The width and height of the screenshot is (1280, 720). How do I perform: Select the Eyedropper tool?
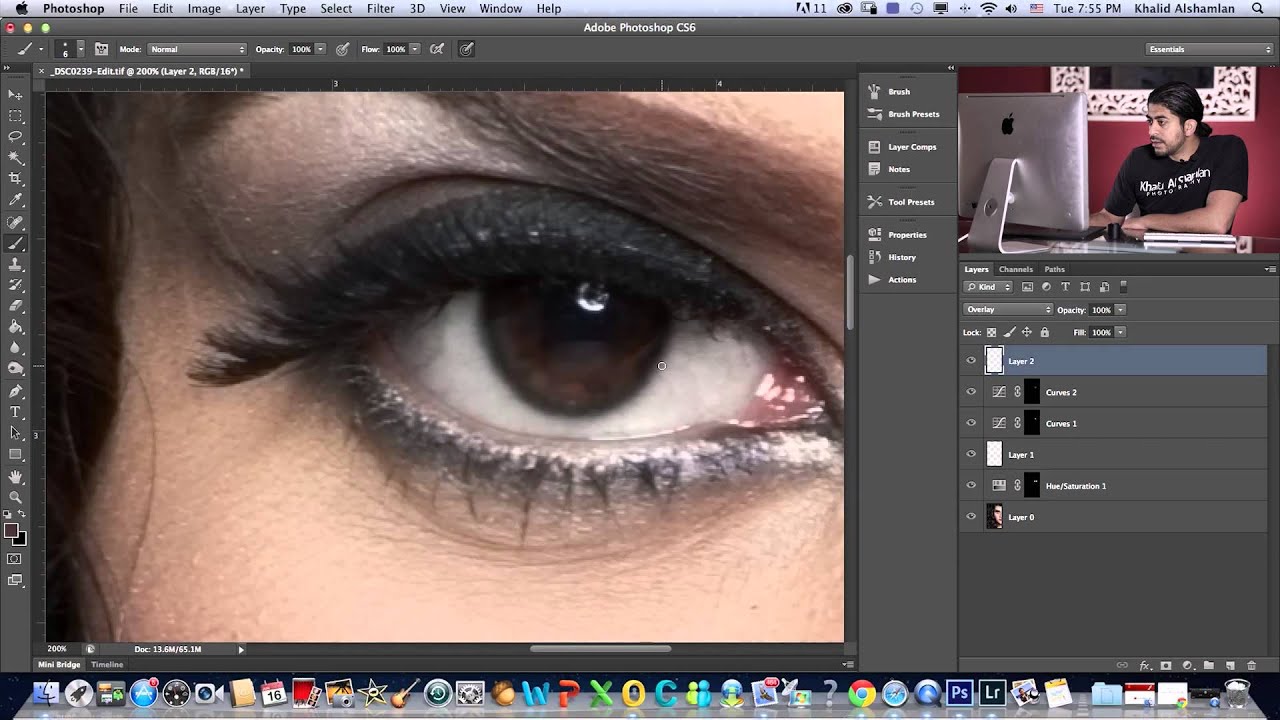15,200
